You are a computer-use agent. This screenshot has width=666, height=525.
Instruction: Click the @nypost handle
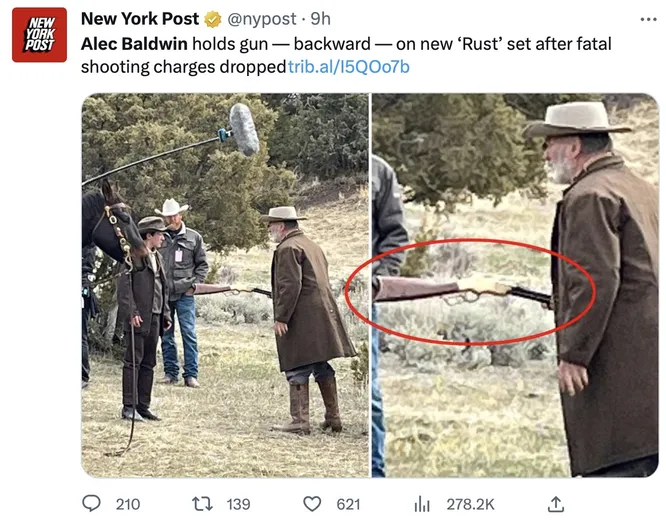[262, 19]
